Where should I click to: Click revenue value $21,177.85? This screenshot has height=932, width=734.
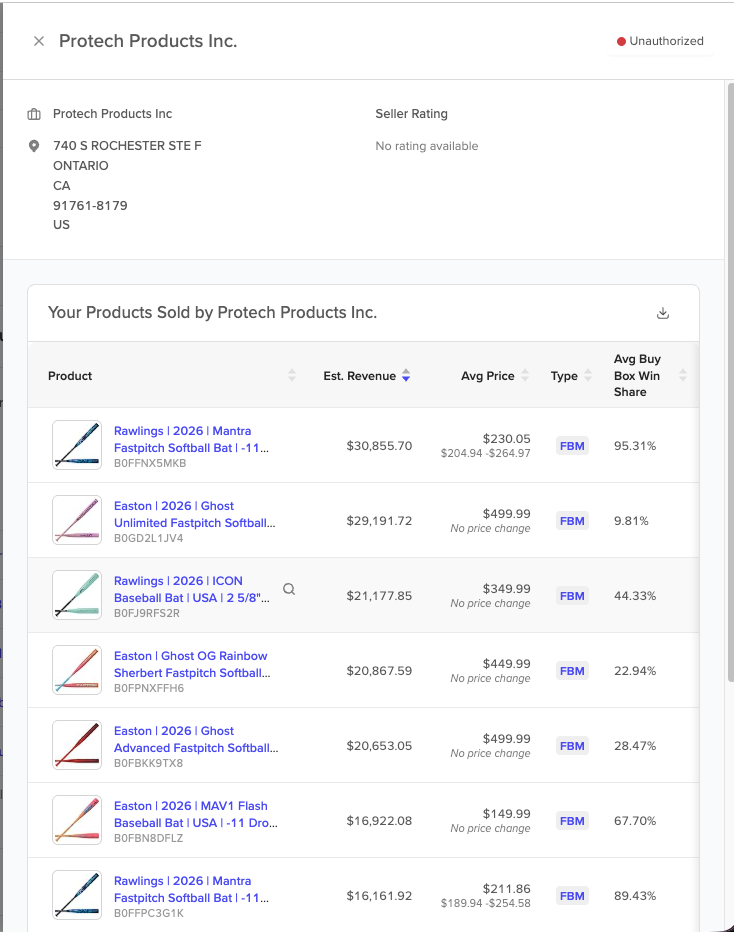coord(379,596)
